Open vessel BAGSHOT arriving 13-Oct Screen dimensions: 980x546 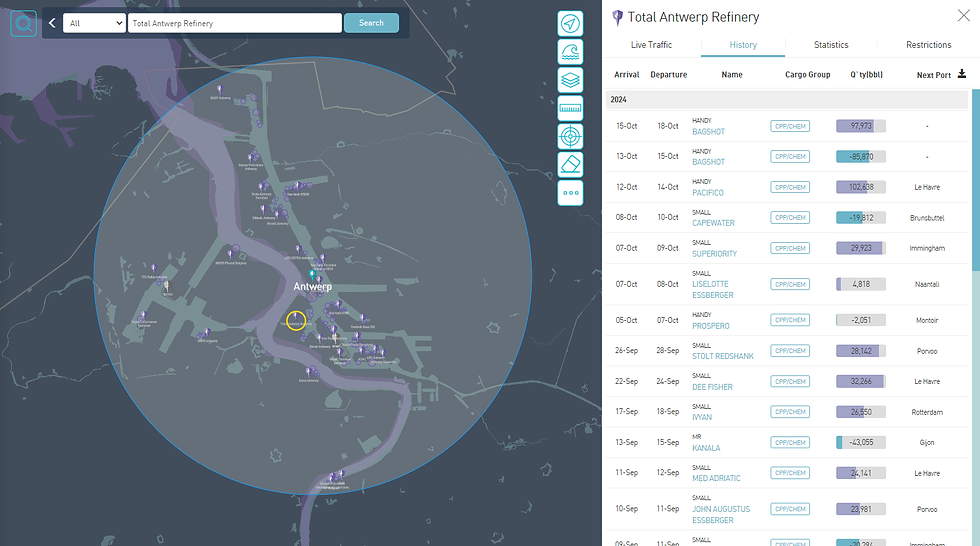click(708, 162)
